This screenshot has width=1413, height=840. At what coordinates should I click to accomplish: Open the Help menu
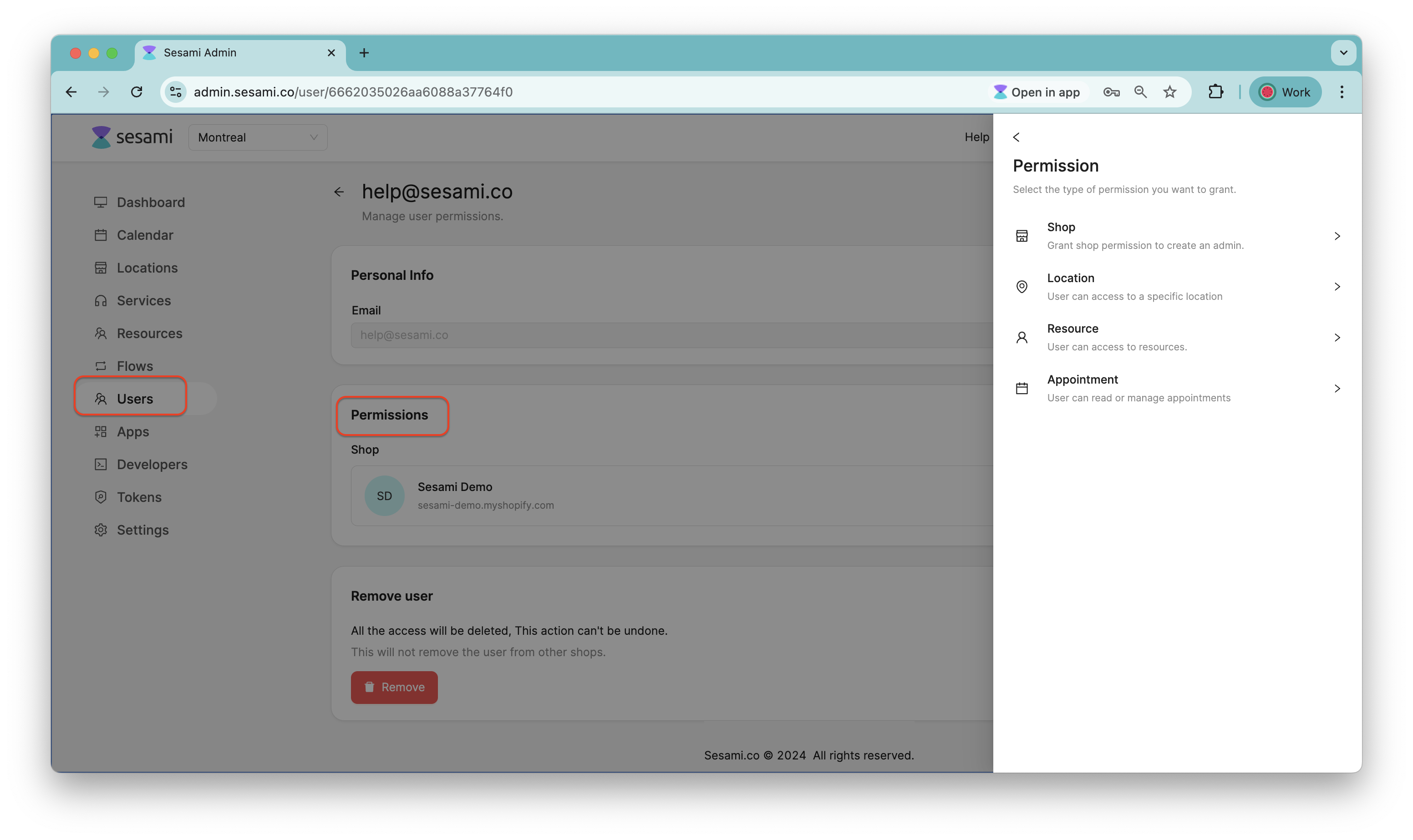pos(976,137)
